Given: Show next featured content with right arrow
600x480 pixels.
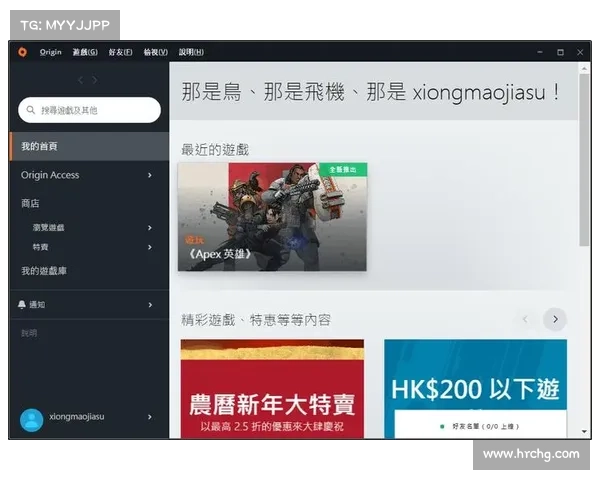Looking at the screenshot, I should [x=555, y=319].
